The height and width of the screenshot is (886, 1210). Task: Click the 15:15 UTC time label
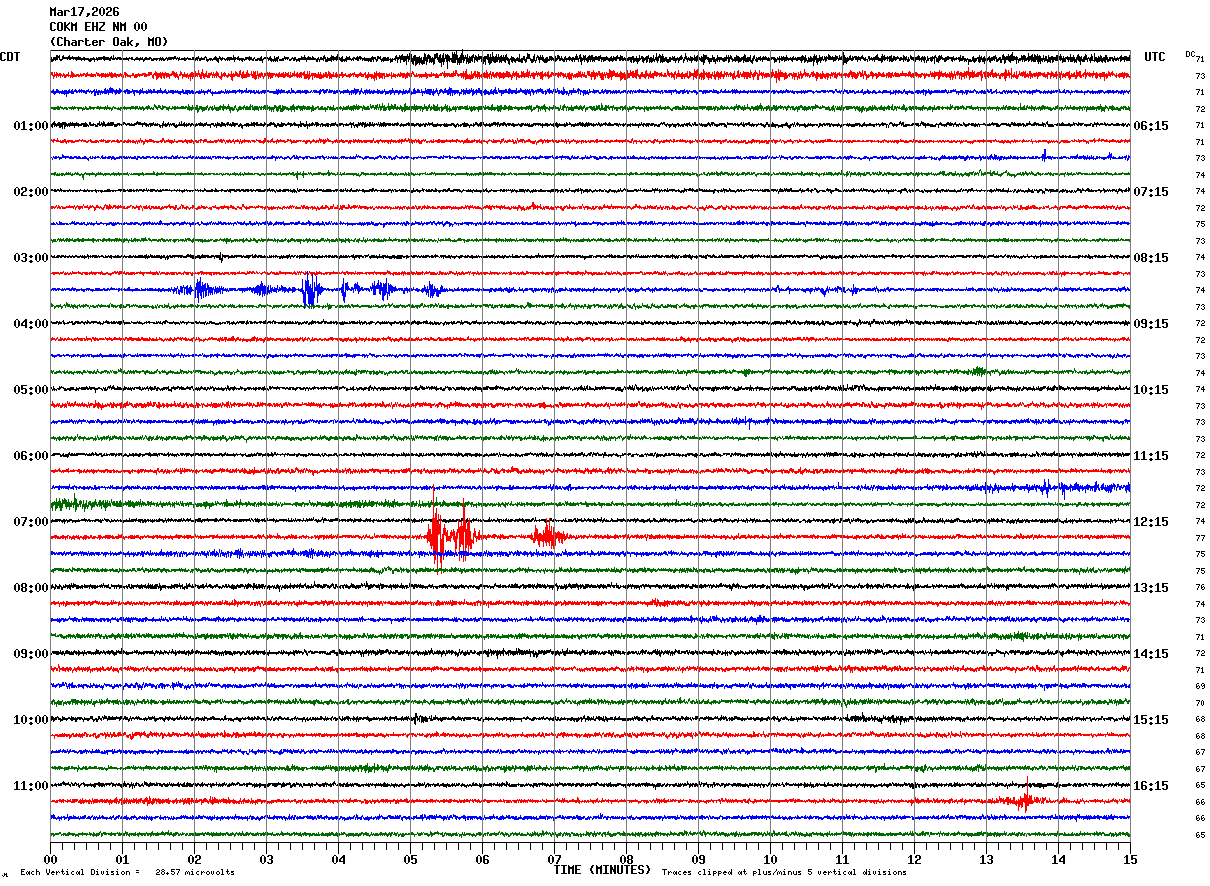pyautogui.click(x=1152, y=720)
